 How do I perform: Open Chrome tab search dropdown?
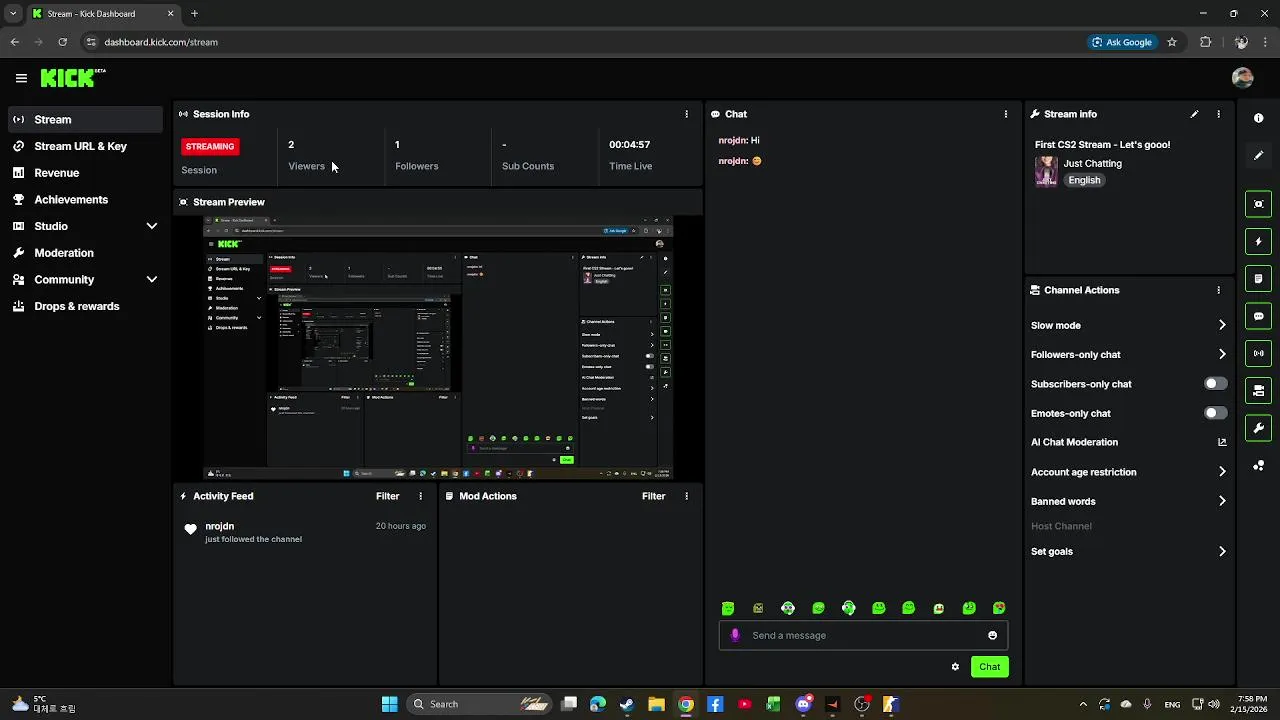tap(13, 14)
